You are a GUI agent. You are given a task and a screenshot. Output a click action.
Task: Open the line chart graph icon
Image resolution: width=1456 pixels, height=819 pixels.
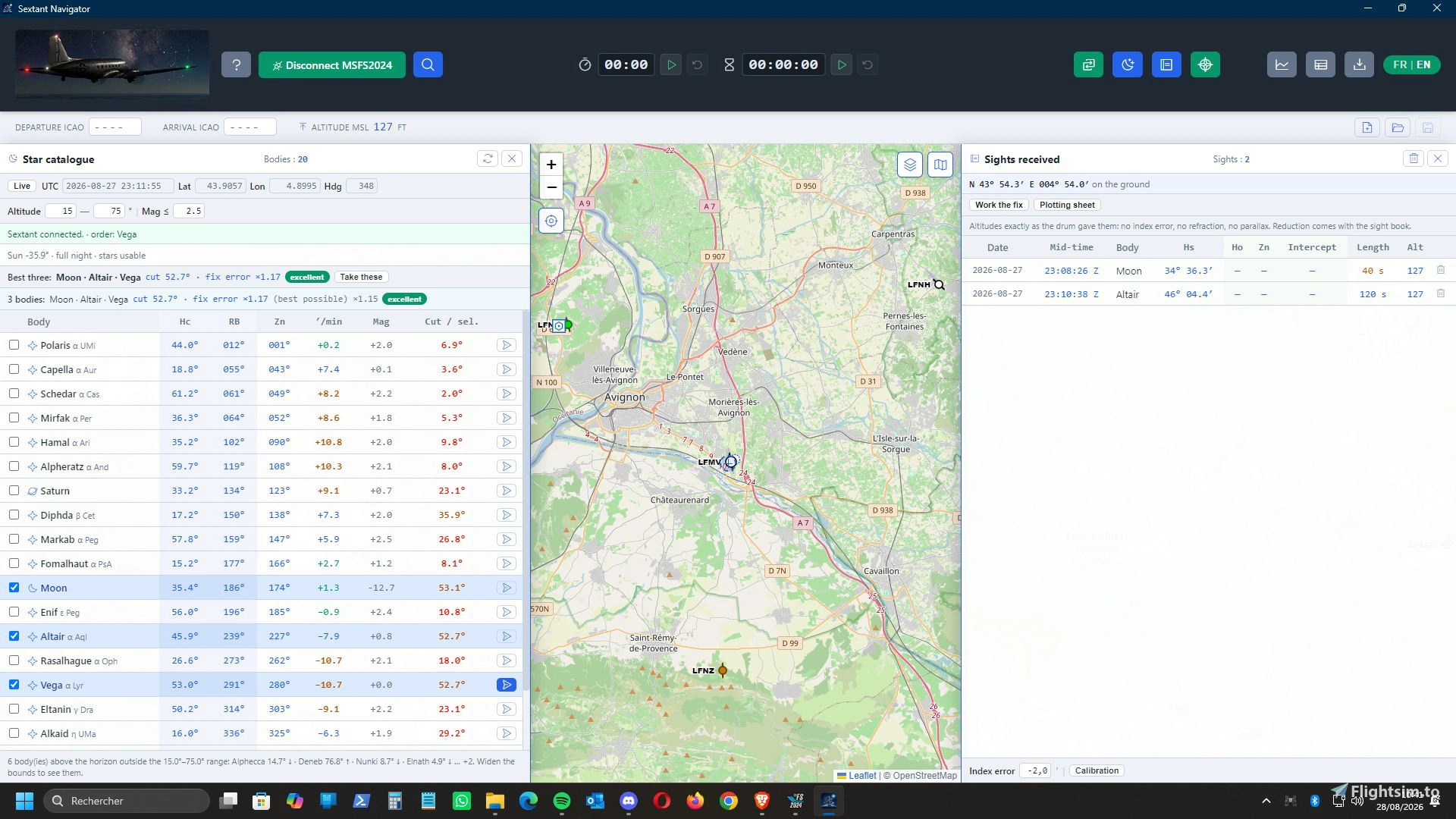click(x=1282, y=64)
